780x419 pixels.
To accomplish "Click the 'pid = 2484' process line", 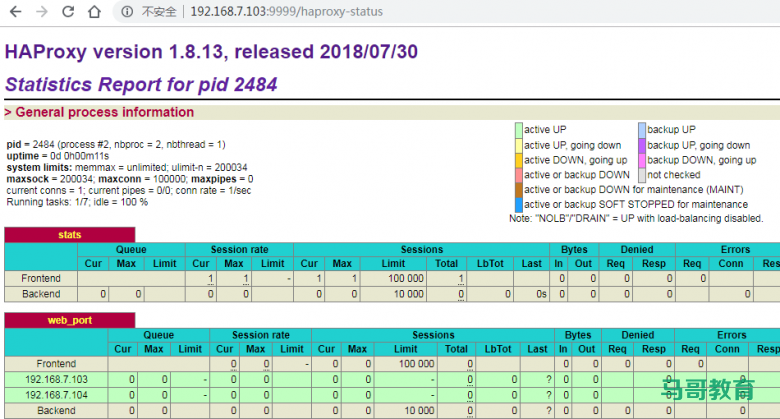I will pyautogui.click(x=116, y=144).
